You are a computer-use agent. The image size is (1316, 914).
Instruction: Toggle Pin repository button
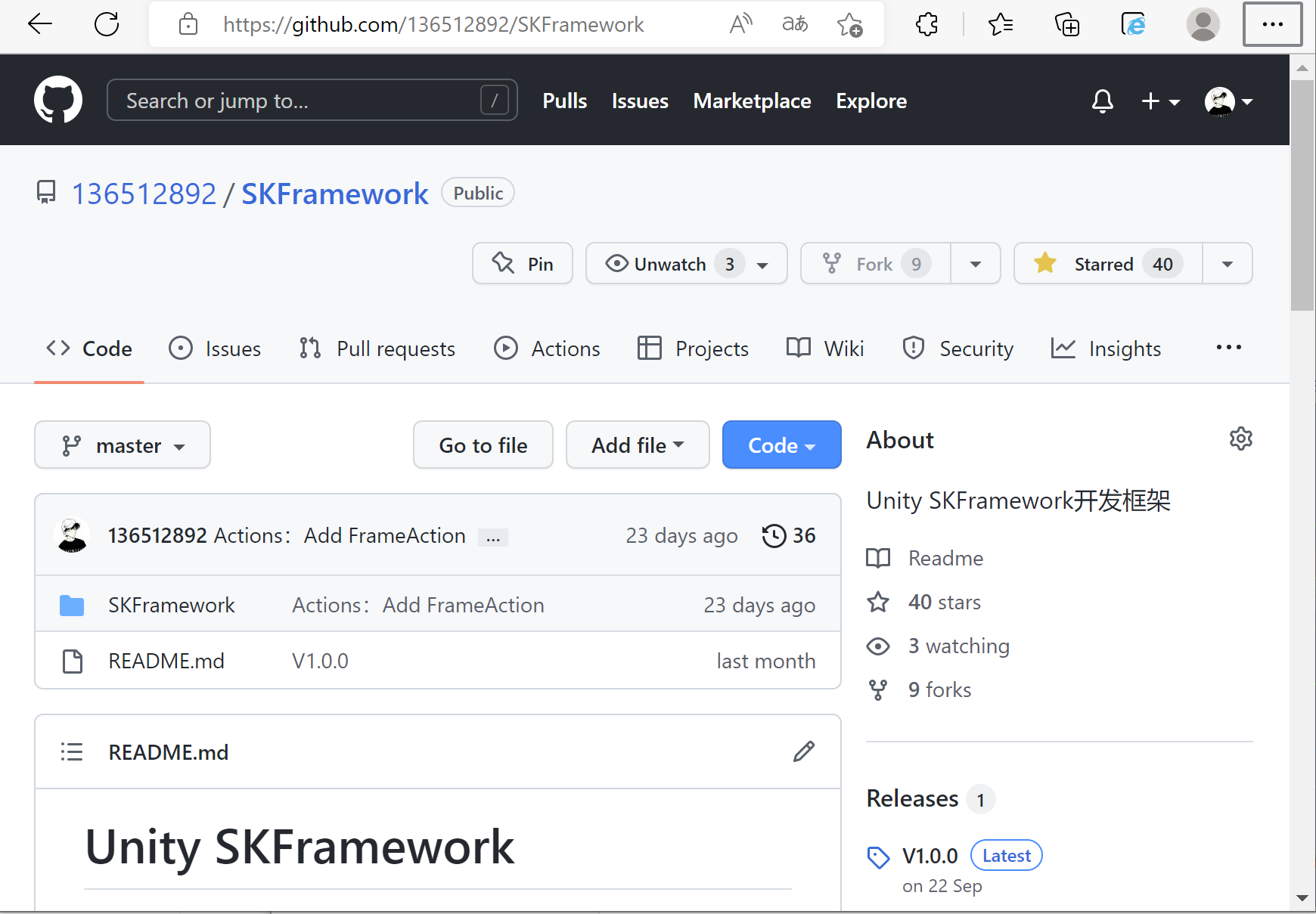pyautogui.click(x=523, y=263)
